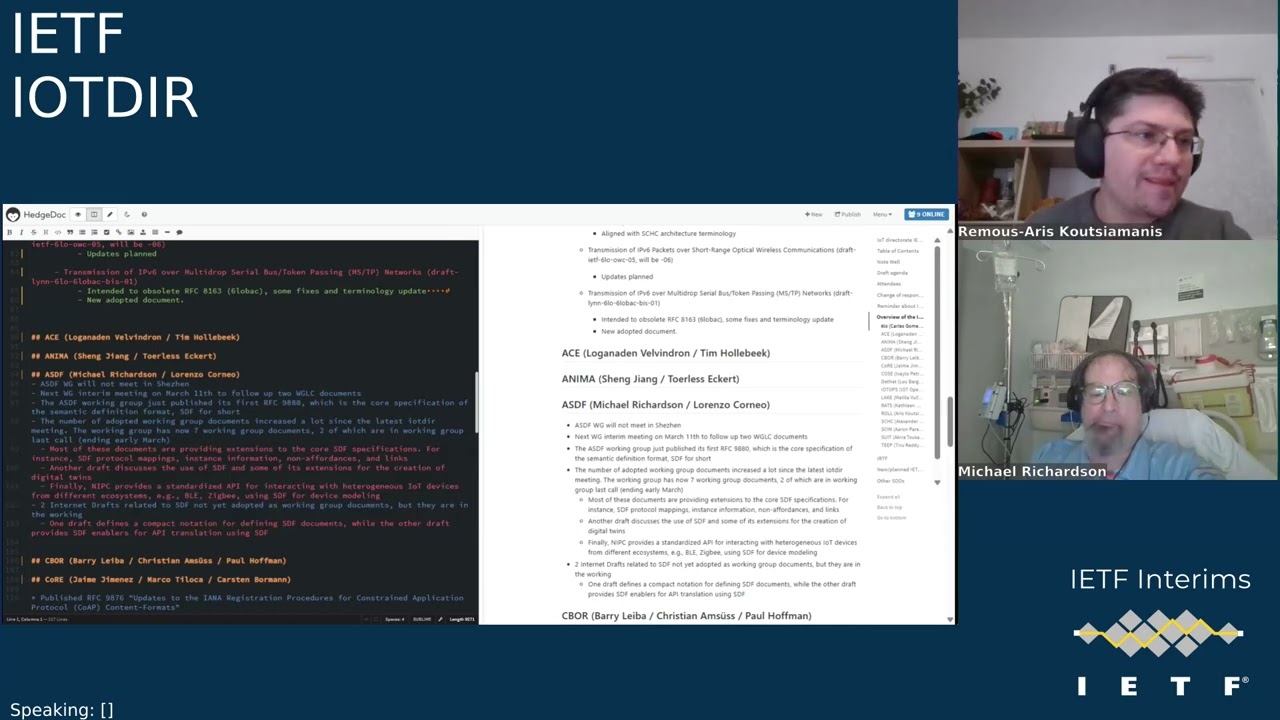The height and width of the screenshot is (720, 1280).
Task: Select CoRE TOC entry in sidebar
Action: [900, 366]
